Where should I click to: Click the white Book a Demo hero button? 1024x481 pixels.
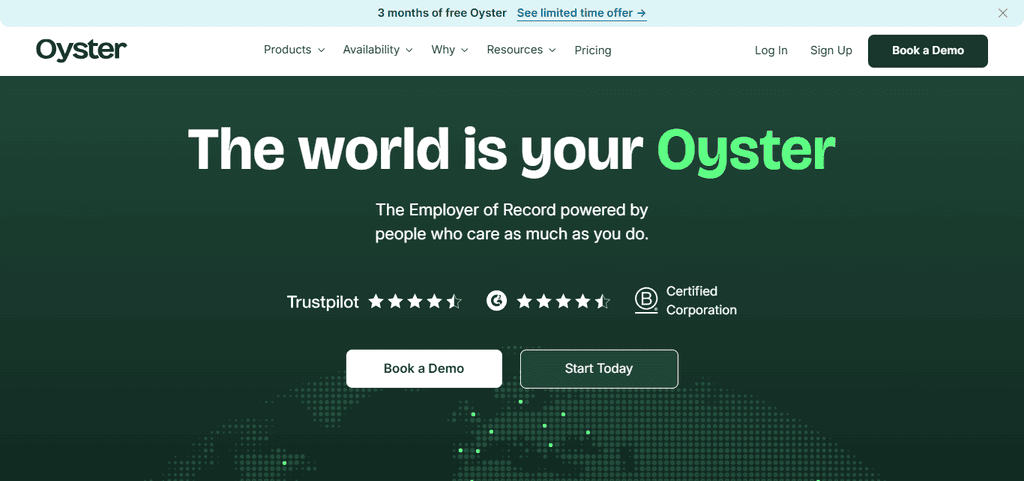click(424, 369)
